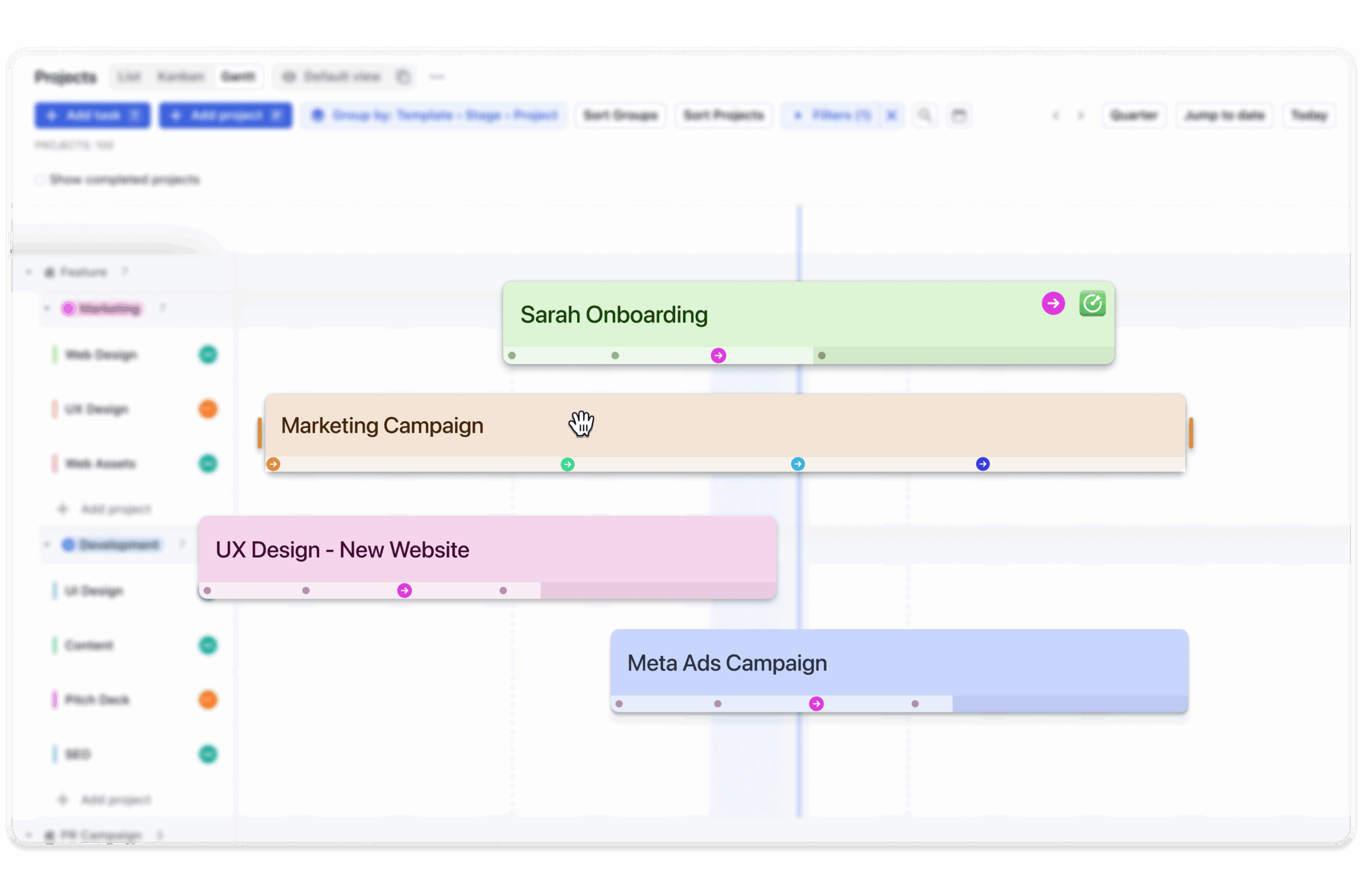Click the Add task button
Image resolution: width=1362 pixels, height=896 pixels.
(x=92, y=115)
